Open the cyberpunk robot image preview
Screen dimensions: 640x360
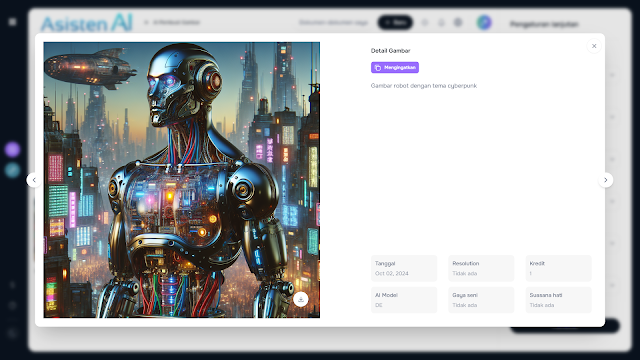(182, 180)
